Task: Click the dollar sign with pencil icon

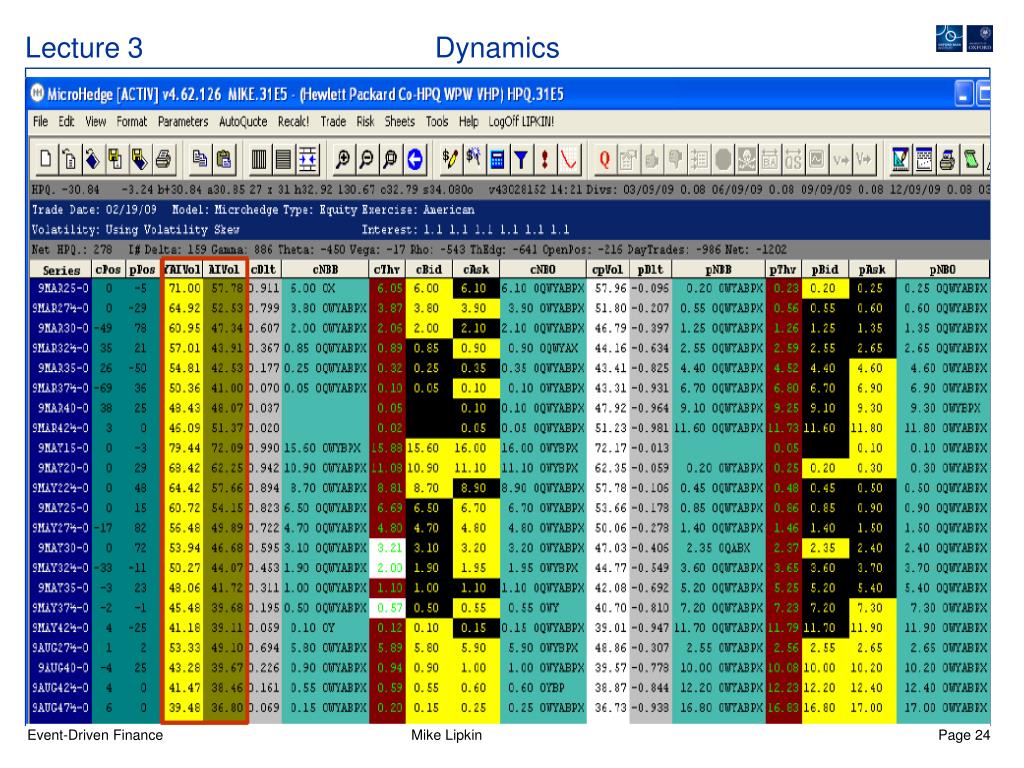Action: (449, 159)
